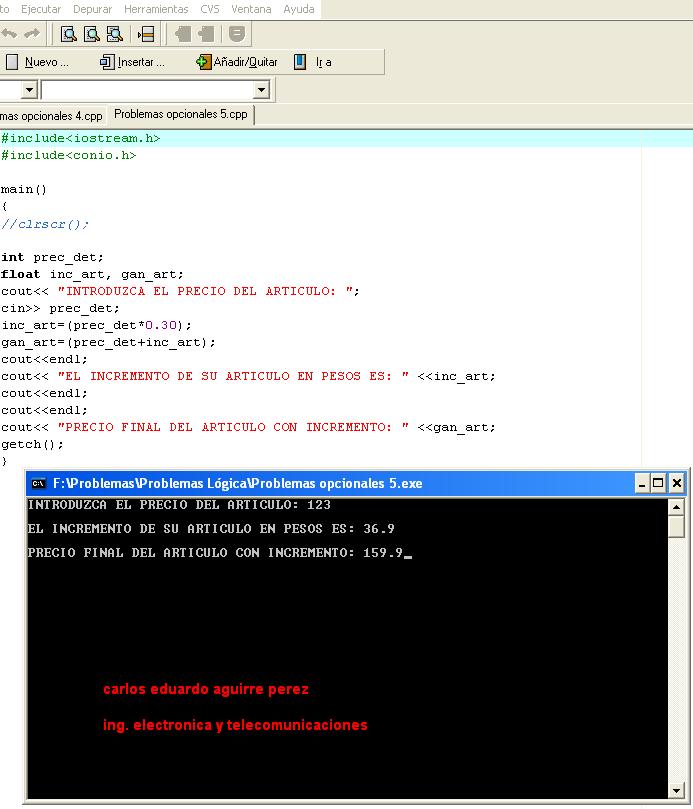Click the "INTRODUZCA EL PRECIO" cout line in code
This screenshot has height=809, width=693.
(180, 291)
